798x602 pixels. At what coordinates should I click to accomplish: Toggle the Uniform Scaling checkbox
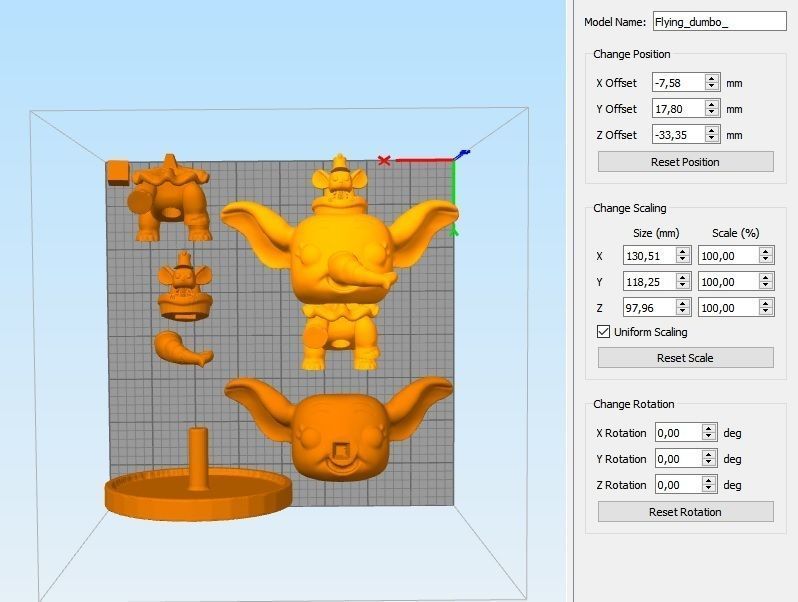(x=603, y=332)
